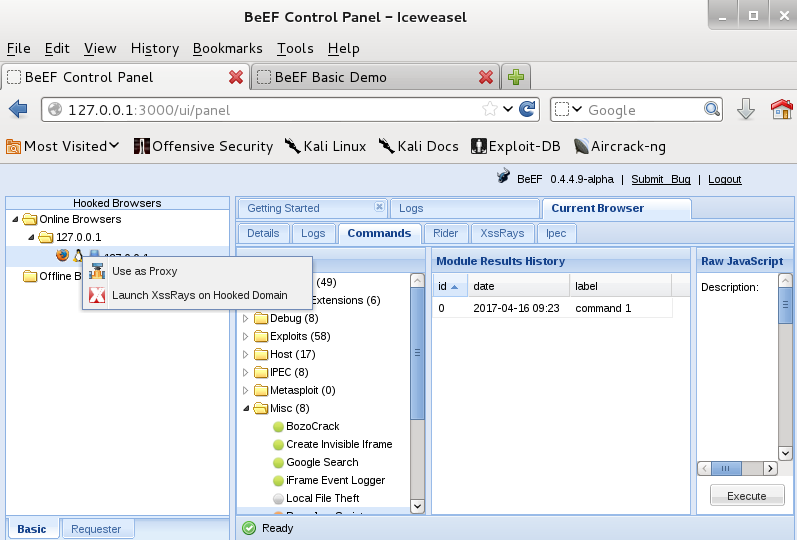Click the Execute button
The image size is (797, 540).
(747, 496)
